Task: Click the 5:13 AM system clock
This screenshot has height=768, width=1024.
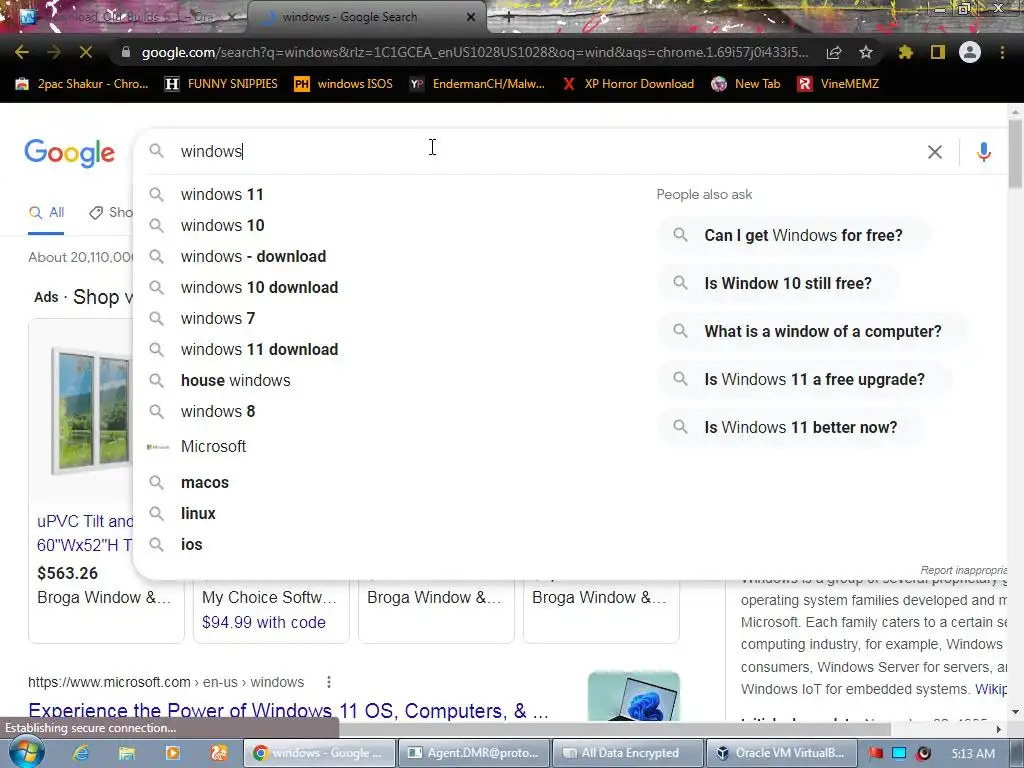Action: point(973,754)
